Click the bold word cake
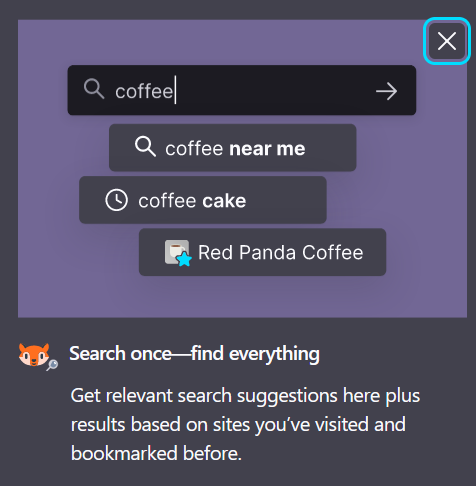The width and height of the screenshot is (476, 486). coord(224,201)
